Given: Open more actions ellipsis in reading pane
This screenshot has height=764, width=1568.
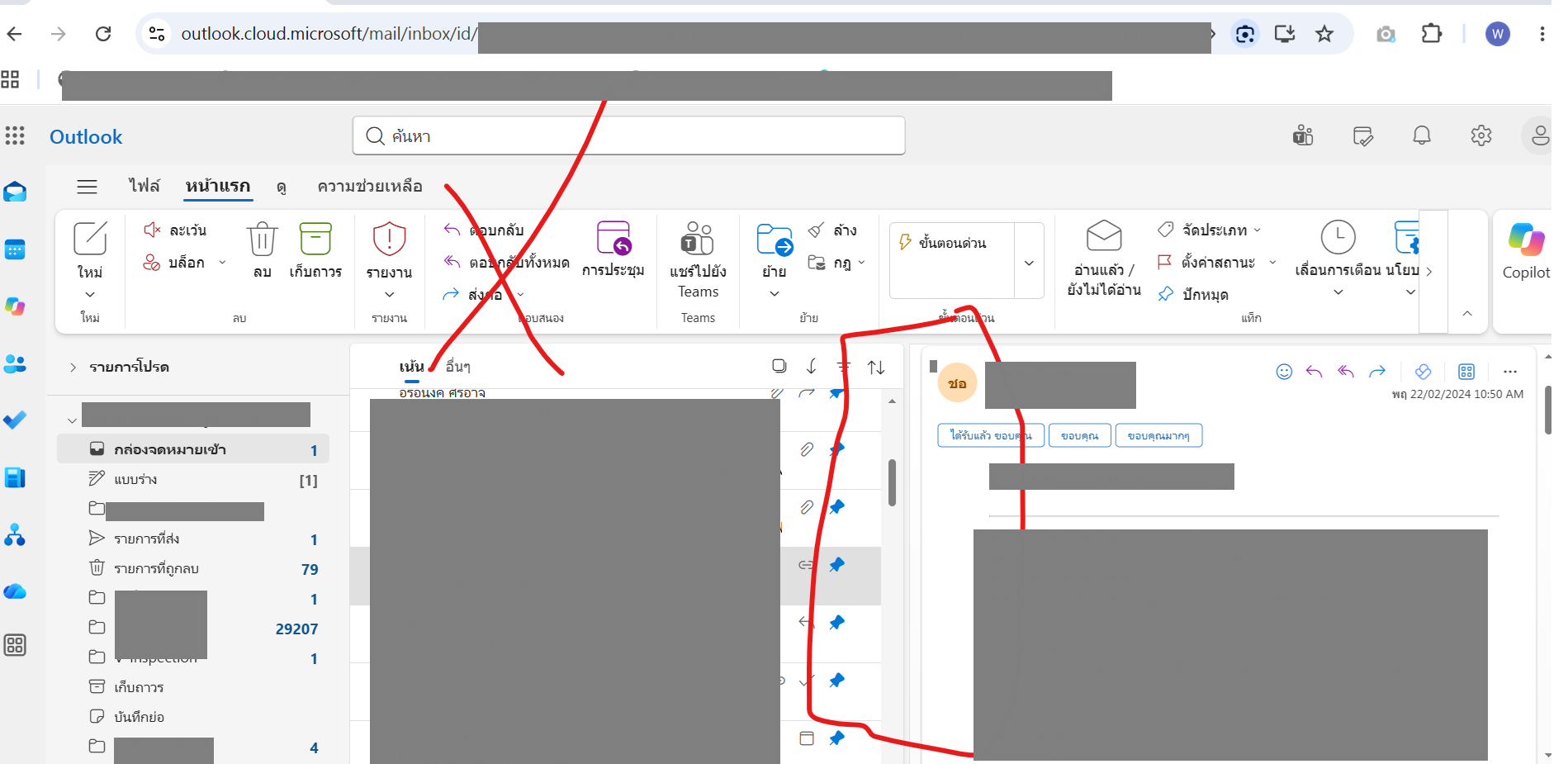Looking at the screenshot, I should point(1510,372).
